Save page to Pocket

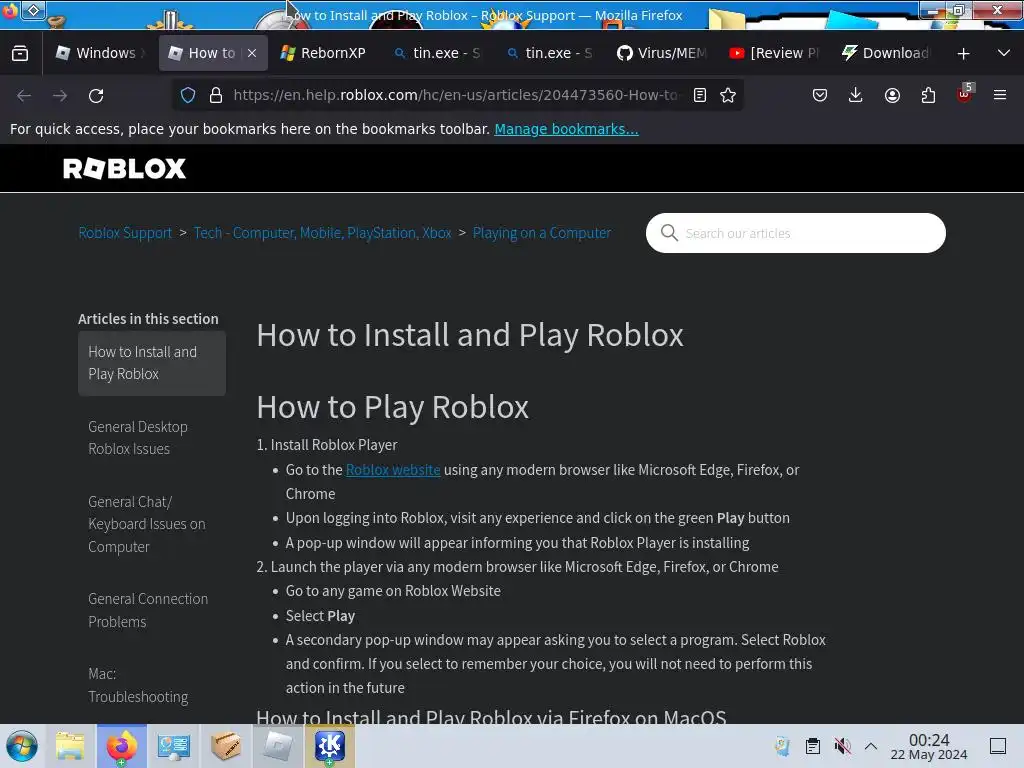click(x=820, y=95)
